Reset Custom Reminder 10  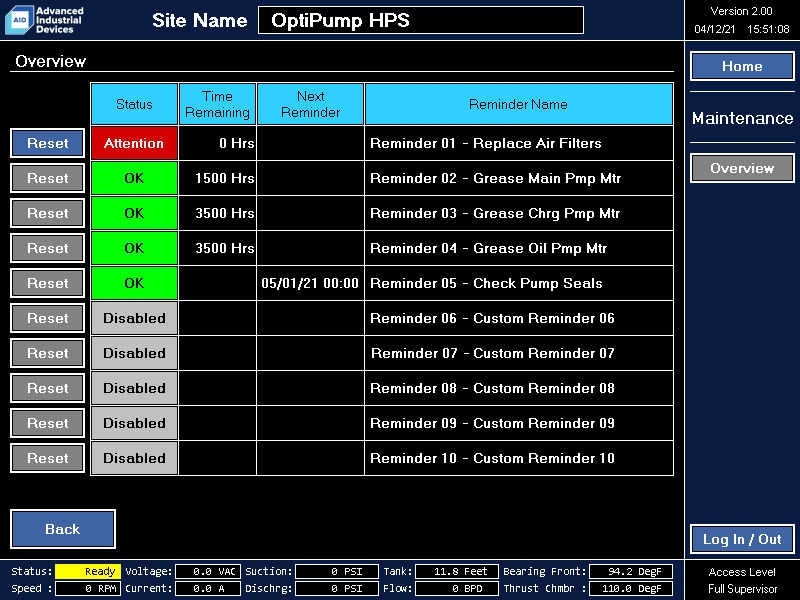pos(47,458)
